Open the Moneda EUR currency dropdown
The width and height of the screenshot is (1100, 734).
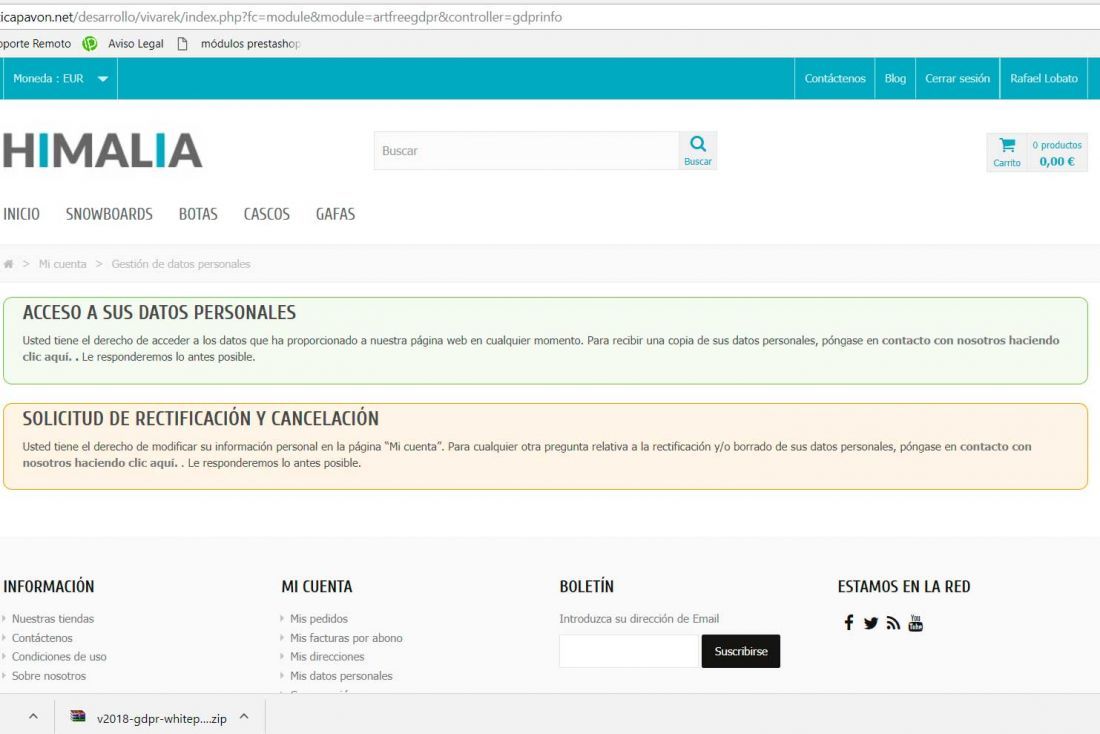(x=60, y=79)
